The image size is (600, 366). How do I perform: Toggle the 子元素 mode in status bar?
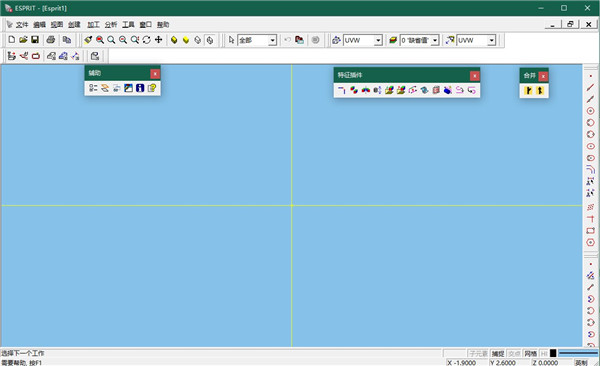click(479, 353)
